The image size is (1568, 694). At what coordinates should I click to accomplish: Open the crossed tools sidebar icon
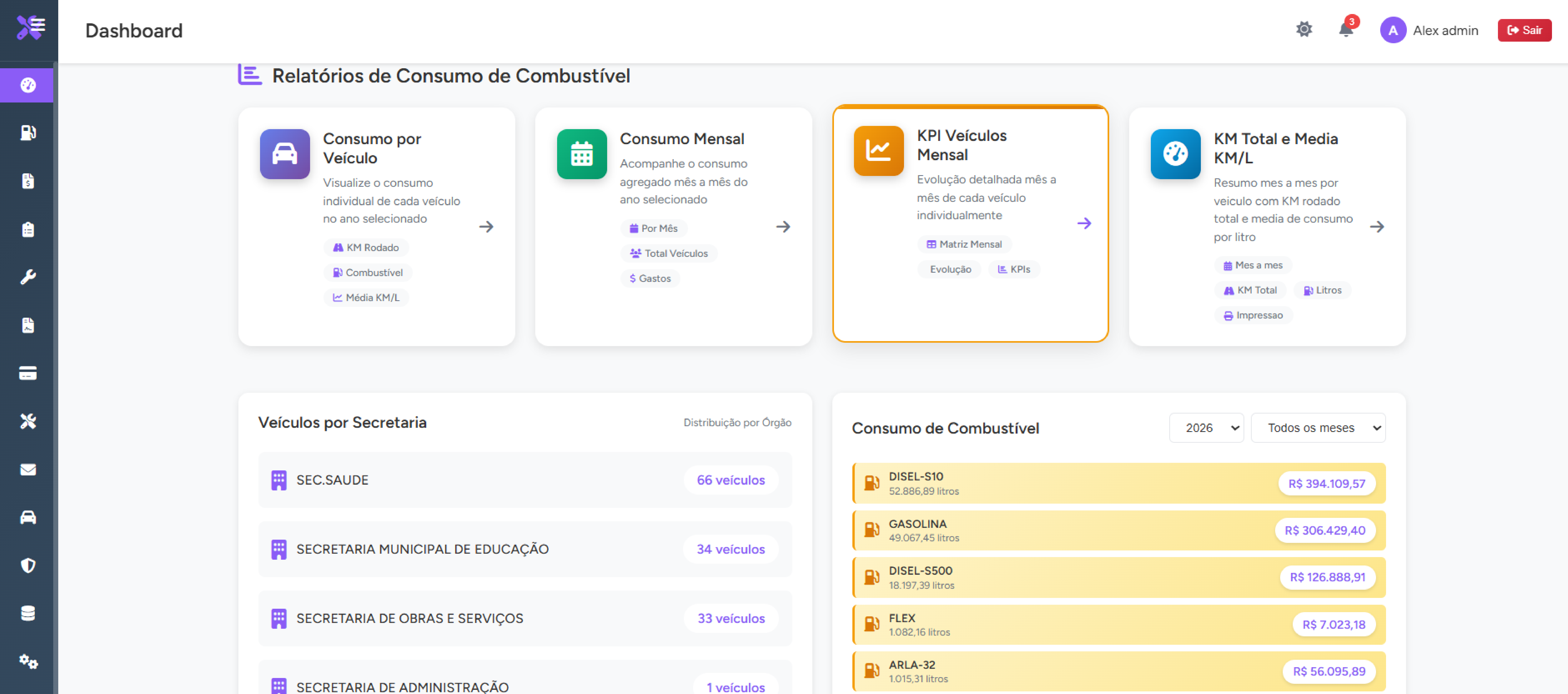coord(28,421)
